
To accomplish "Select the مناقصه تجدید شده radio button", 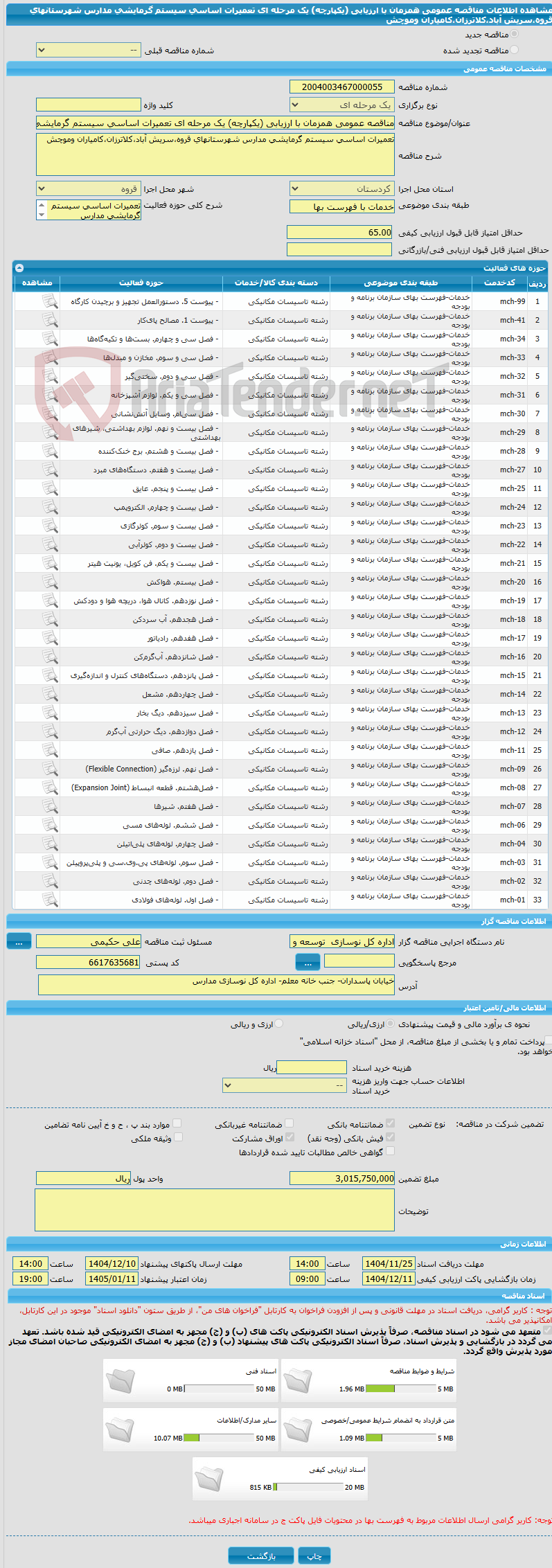I will click(514, 50).
